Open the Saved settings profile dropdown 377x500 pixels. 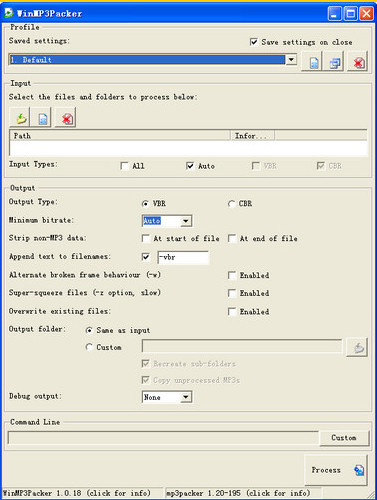coord(291,60)
